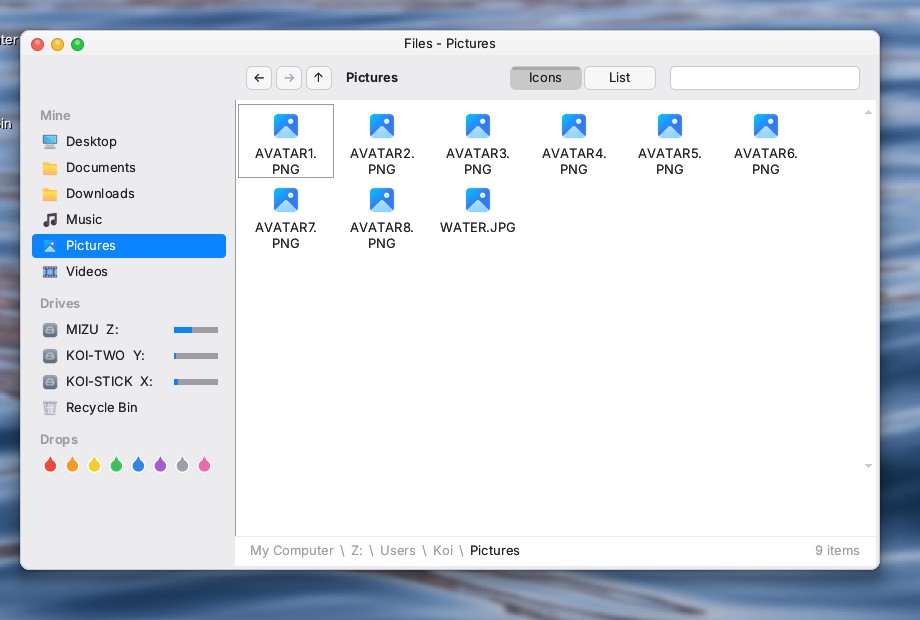Open Music in the sidebar

coord(129,219)
